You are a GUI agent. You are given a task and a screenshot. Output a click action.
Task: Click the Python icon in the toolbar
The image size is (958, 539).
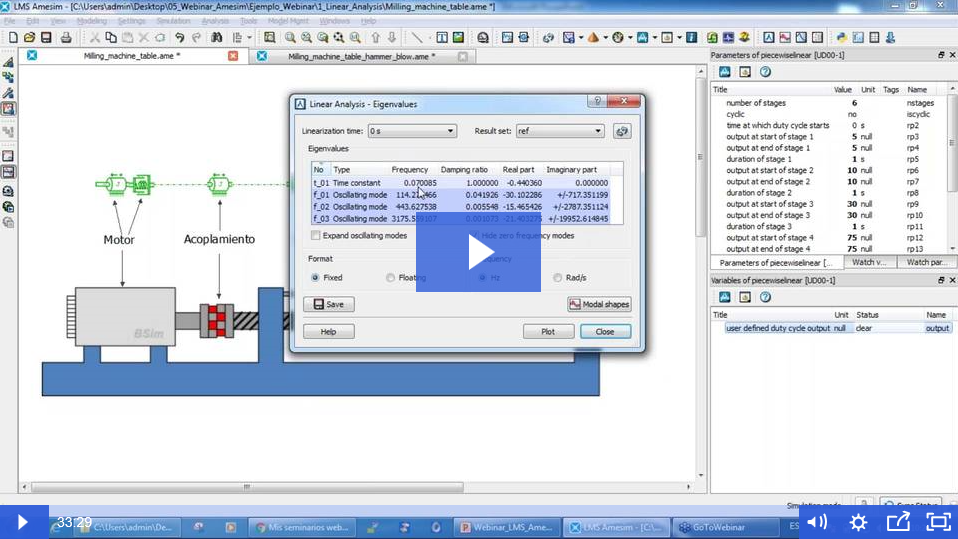[x=841, y=37]
